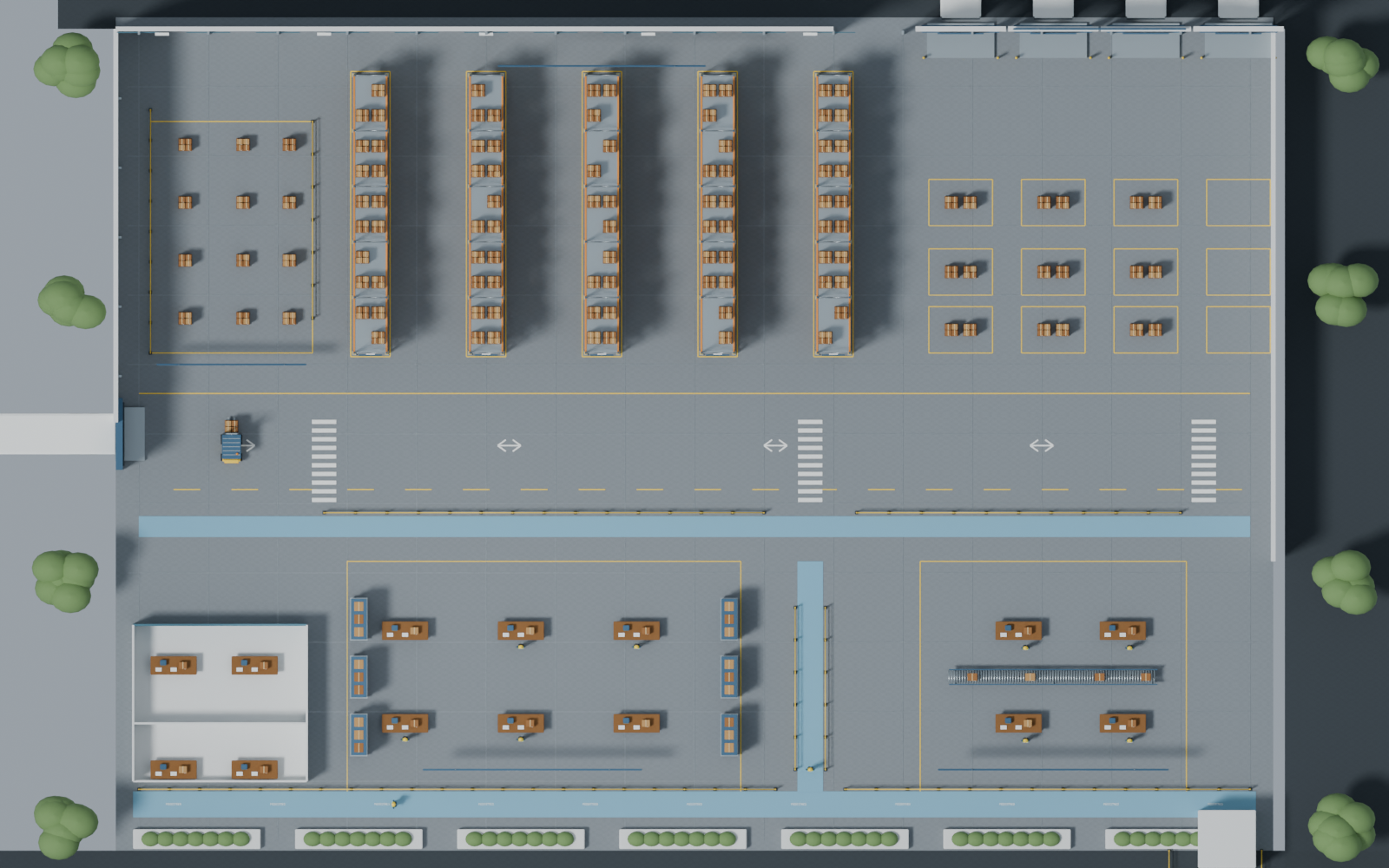
Task: Select the second storage rack from the left
Action: point(486,214)
